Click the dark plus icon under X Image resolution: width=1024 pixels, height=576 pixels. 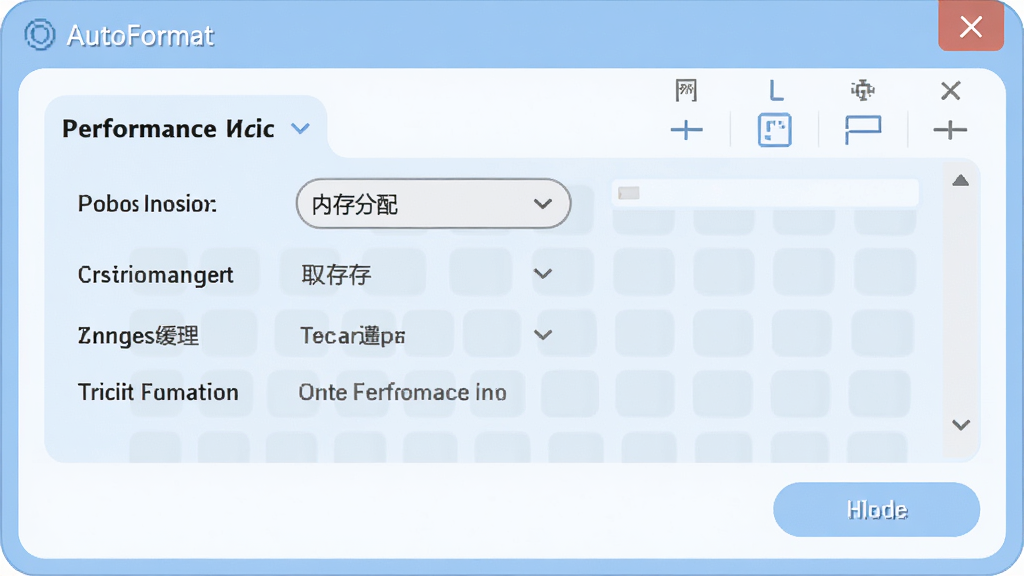coord(950,130)
